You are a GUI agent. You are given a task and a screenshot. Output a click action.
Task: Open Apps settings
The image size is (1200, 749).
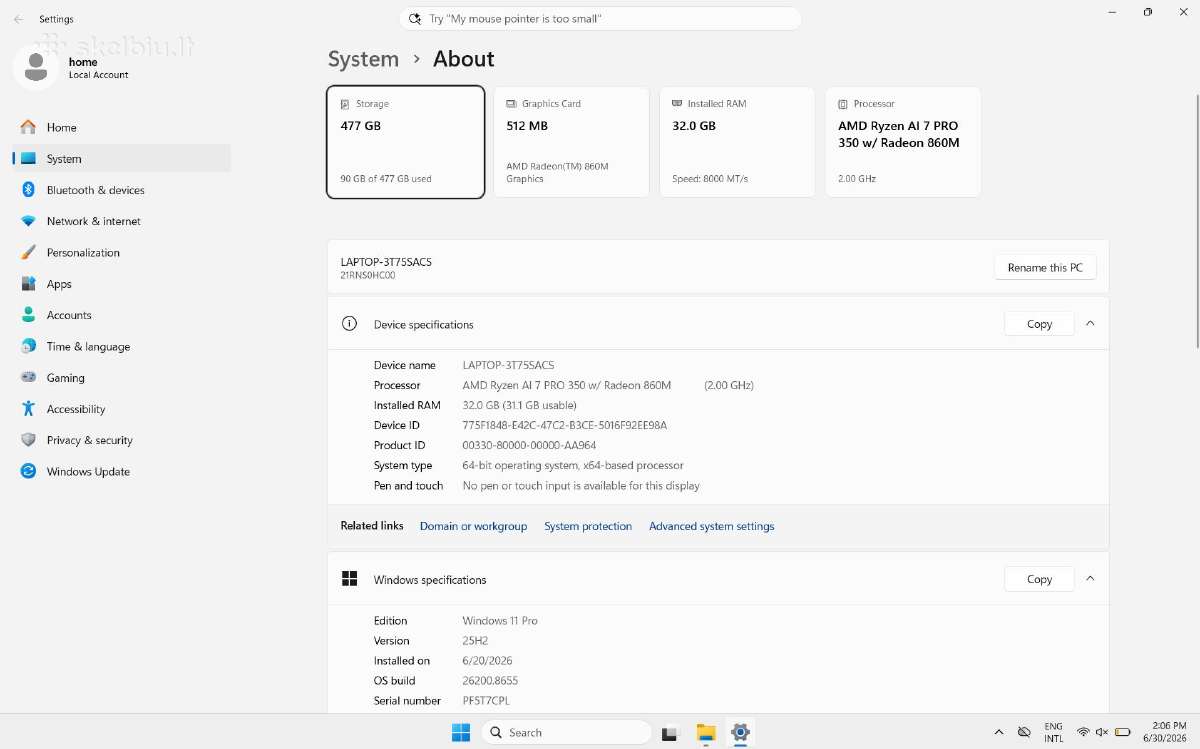pyautogui.click(x=121, y=284)
